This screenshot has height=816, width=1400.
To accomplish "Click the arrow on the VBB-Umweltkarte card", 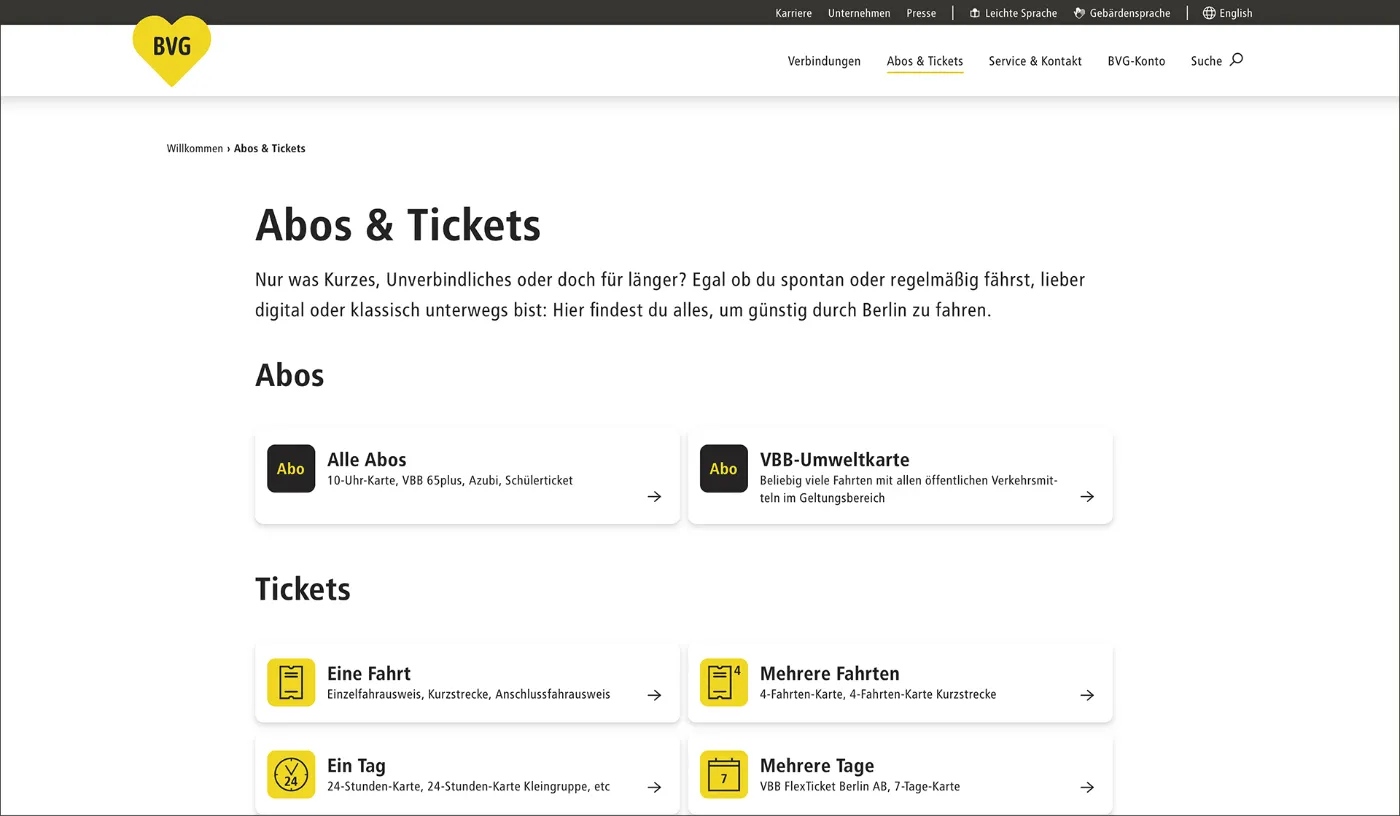I will click(1087, 496).
